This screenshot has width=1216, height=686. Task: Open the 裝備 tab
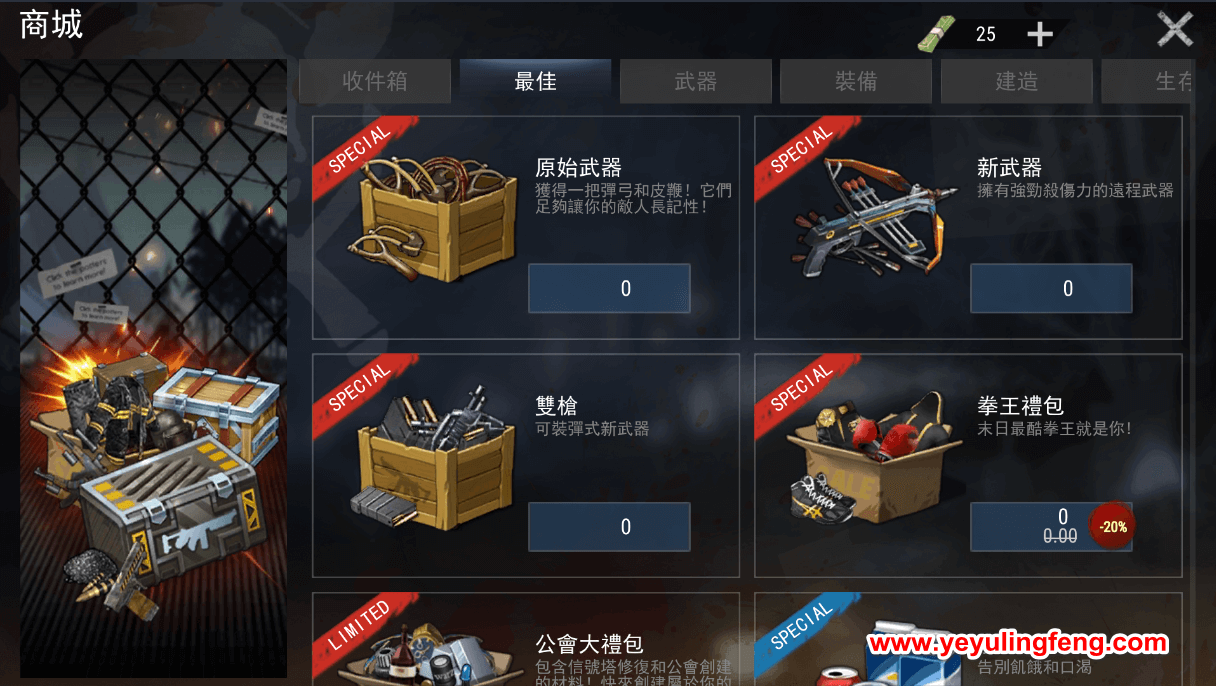(x=856, y=81)
